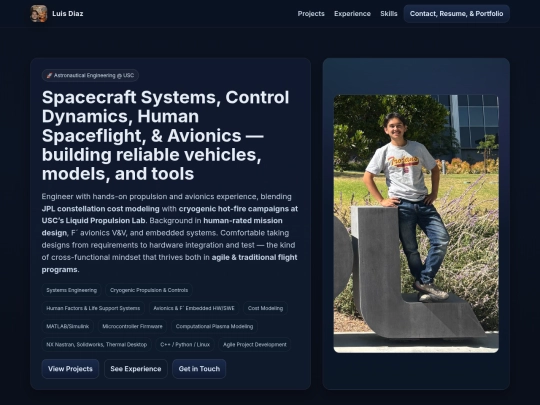
Task: Click the See Experience button
Action: [x=136, y=369]
